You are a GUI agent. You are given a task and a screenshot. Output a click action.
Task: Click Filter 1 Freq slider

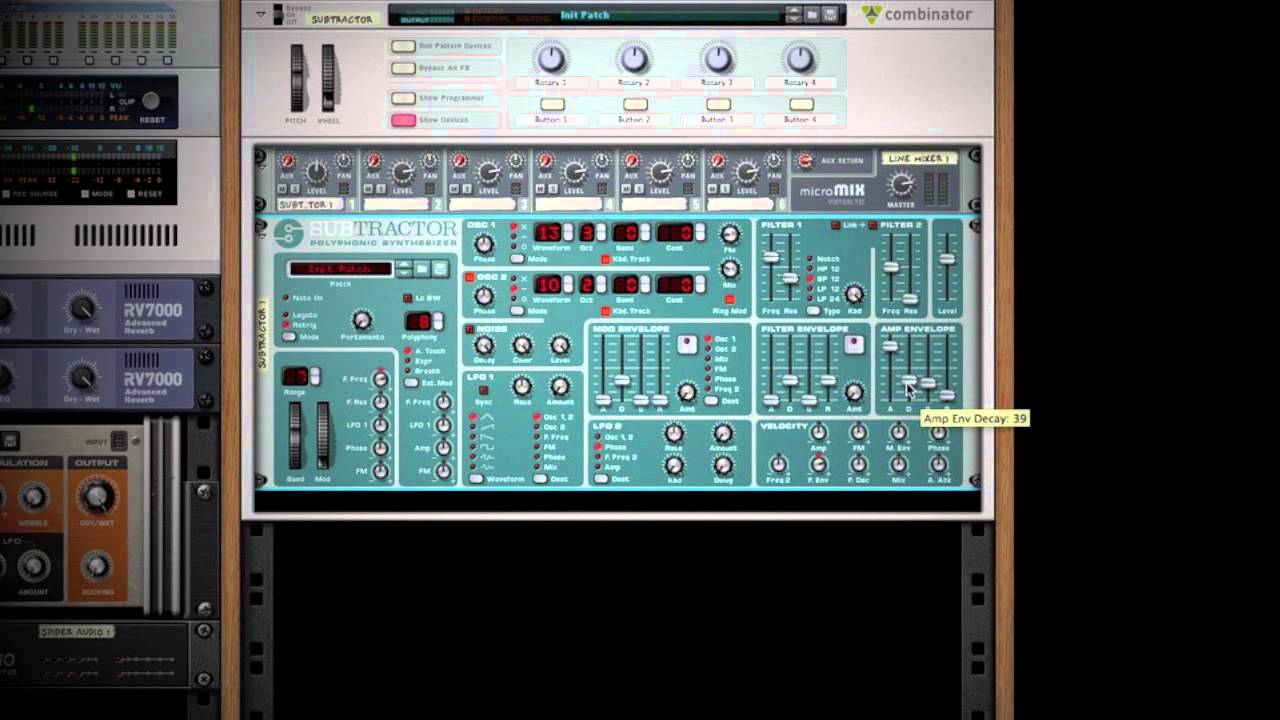coord(771,258)
